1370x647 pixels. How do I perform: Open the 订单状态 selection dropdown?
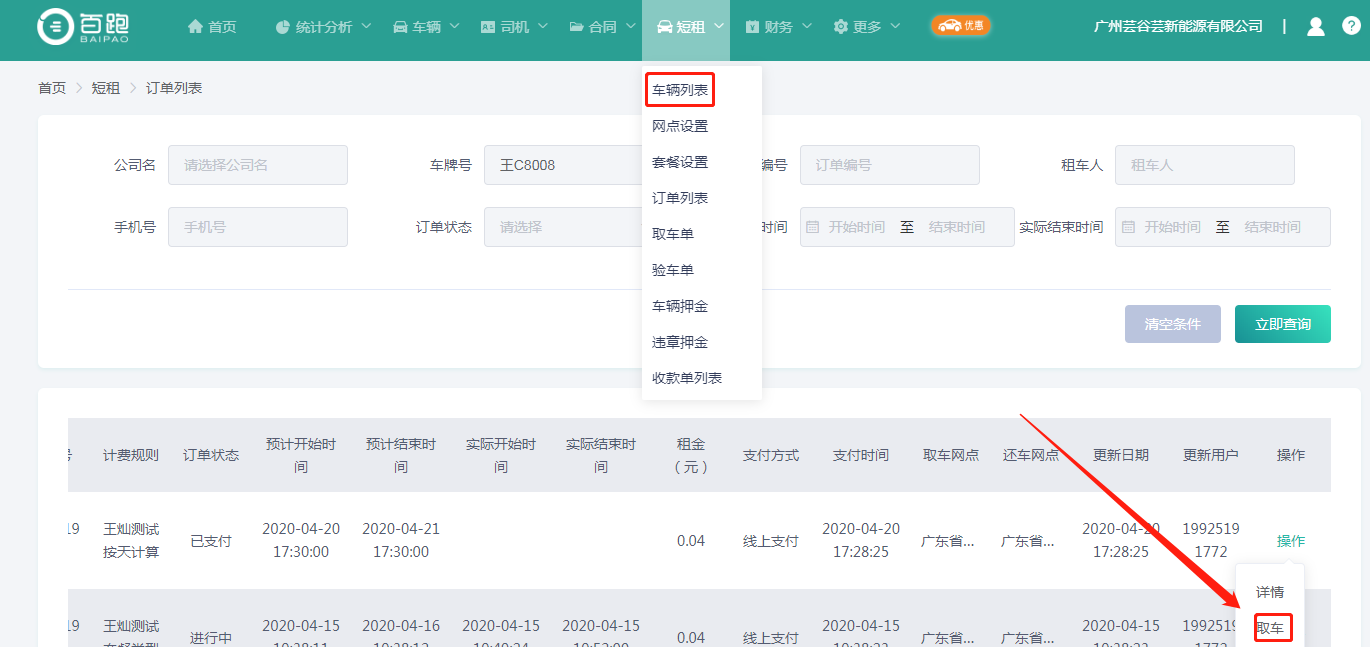[x=562, y=227]
